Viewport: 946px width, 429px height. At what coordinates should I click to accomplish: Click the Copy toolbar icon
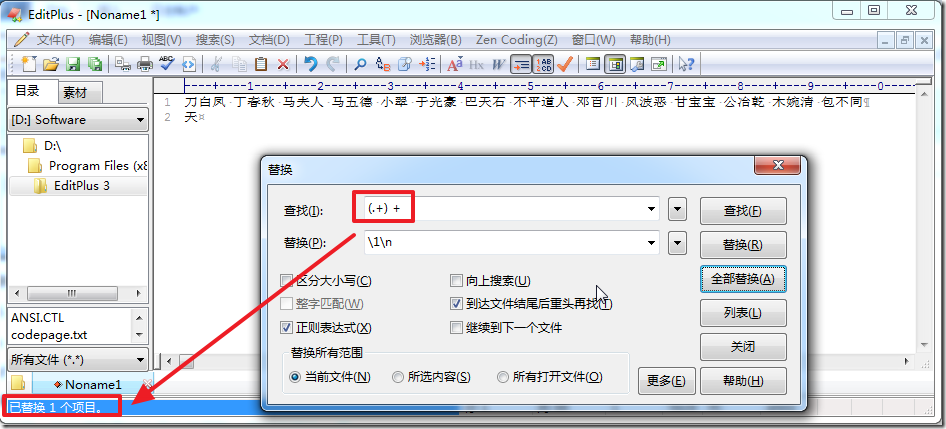pos(239,64)
